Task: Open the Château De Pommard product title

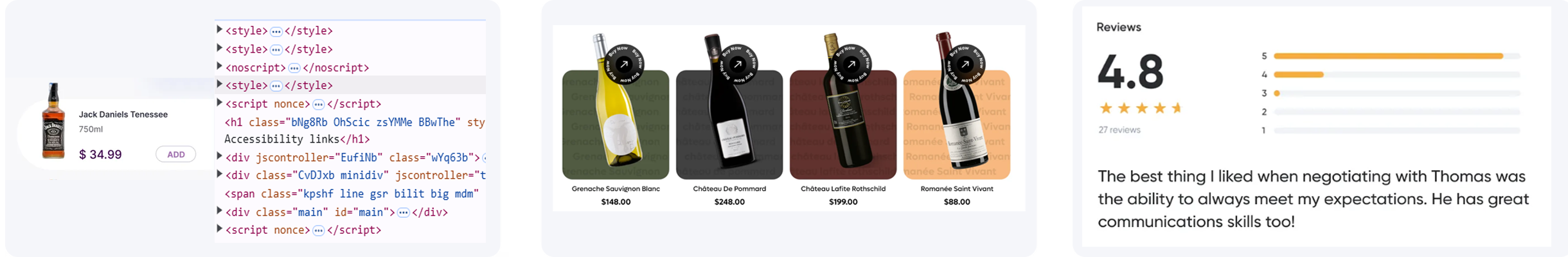Action: [x=729, y=189]
